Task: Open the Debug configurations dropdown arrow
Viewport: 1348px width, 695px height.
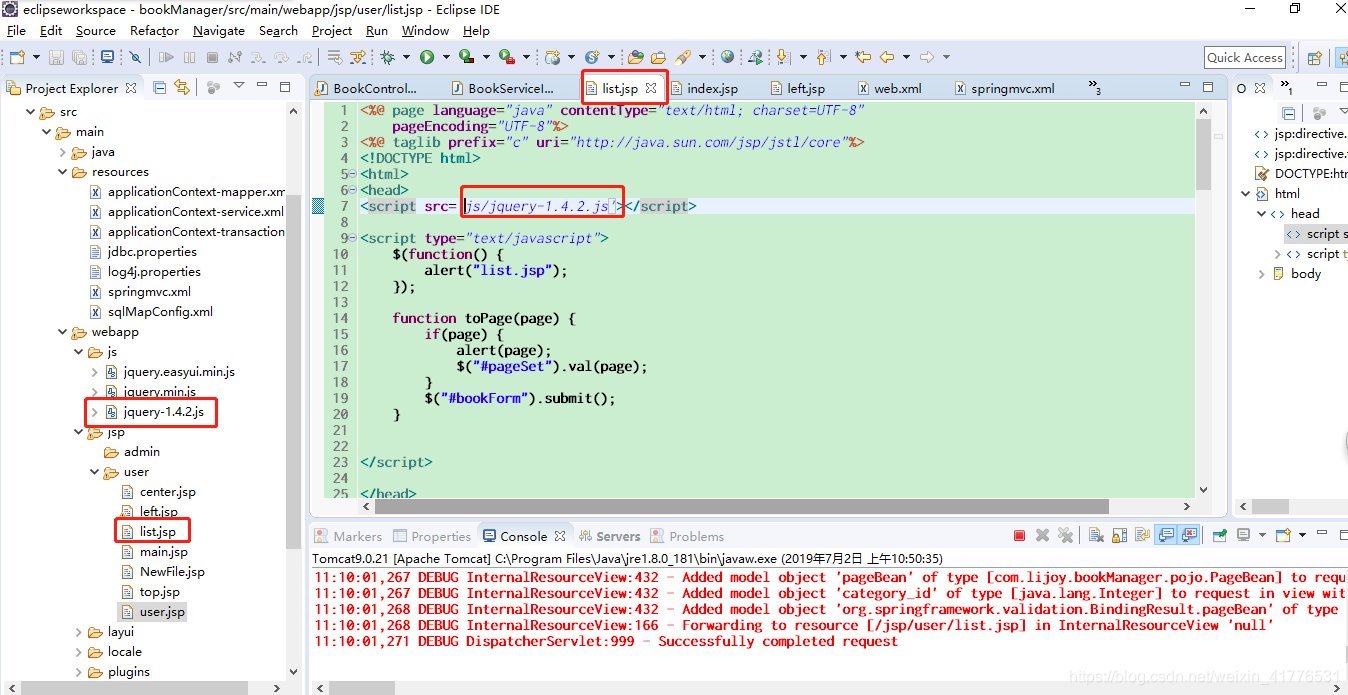Action: click(406, 57)
